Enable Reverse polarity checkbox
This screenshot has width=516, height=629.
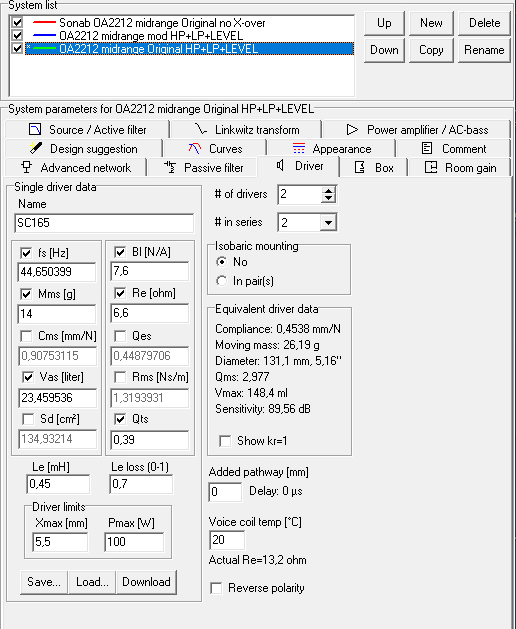pos(216,588)
